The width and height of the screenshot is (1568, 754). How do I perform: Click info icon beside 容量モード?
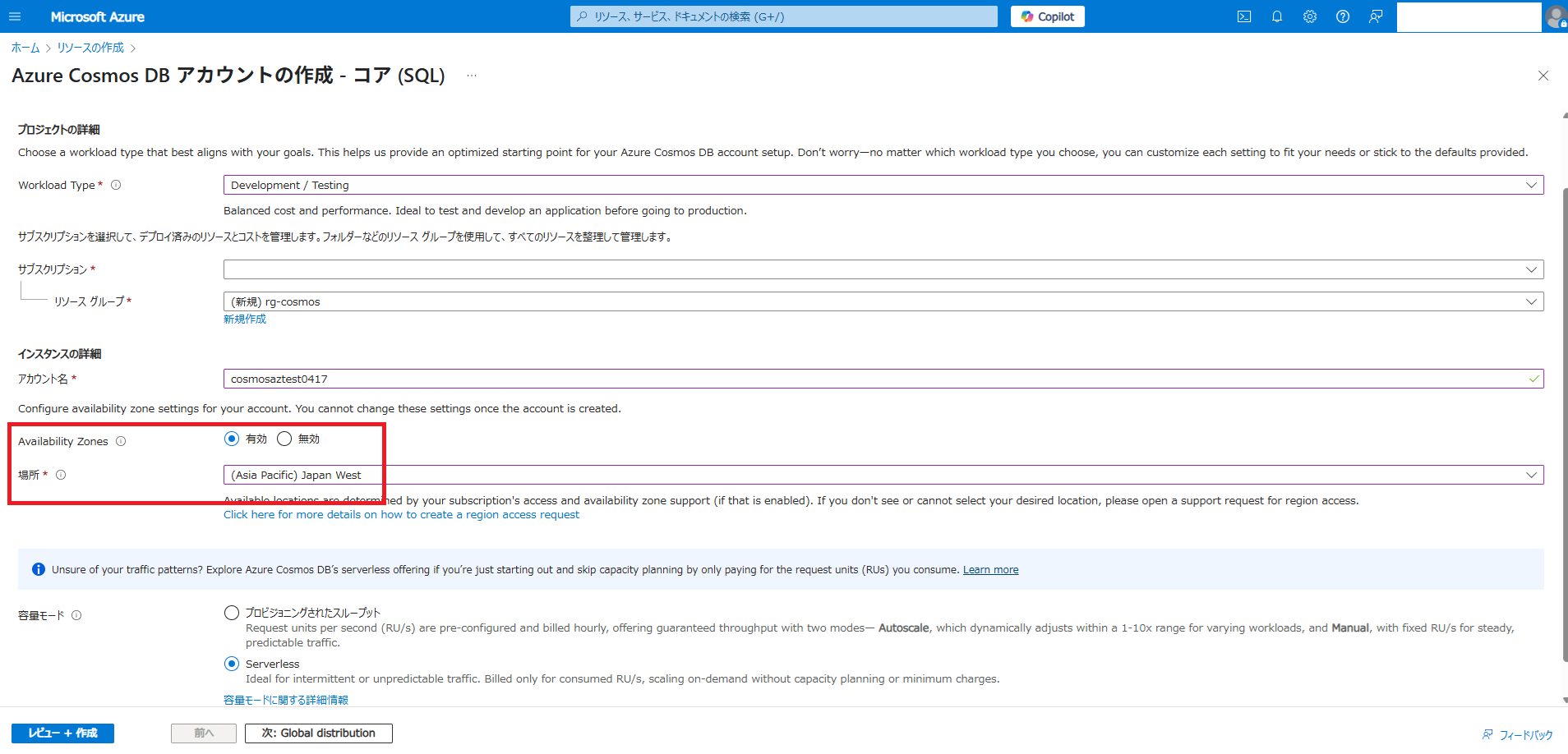(x=76, y=615)
